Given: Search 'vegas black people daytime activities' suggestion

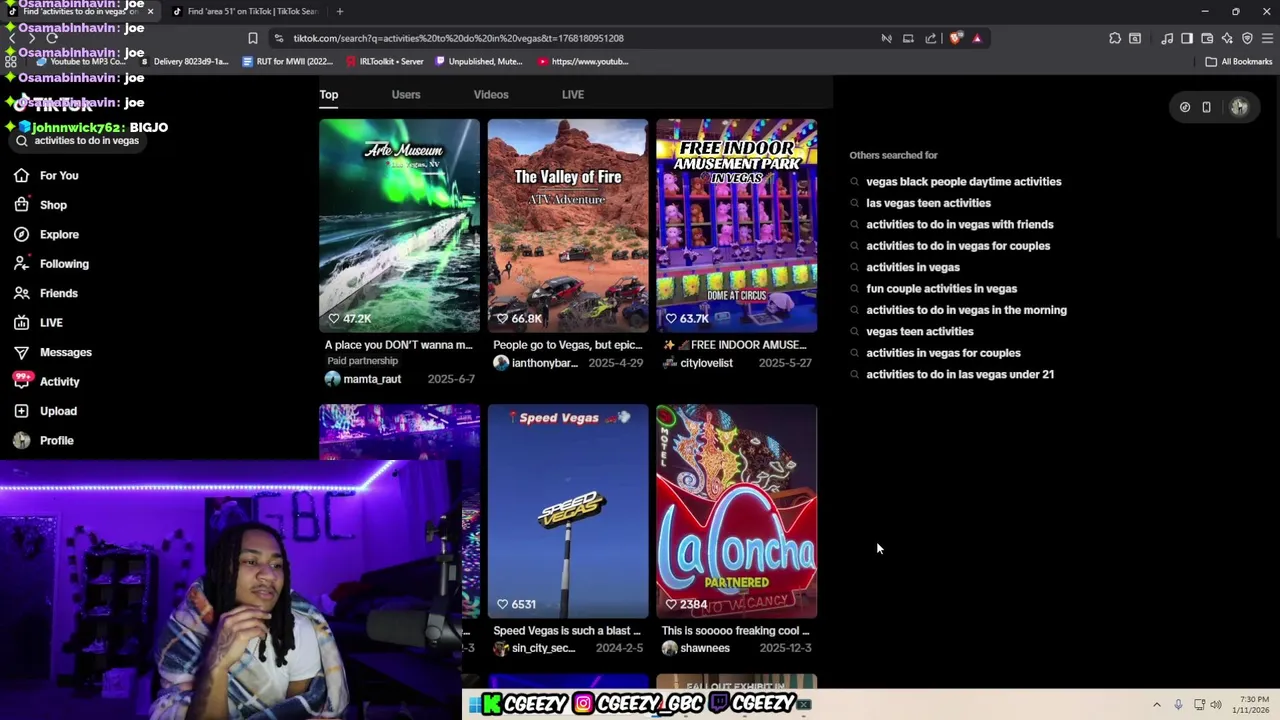Looking at the screenshot, I should (x=964, y=182).
